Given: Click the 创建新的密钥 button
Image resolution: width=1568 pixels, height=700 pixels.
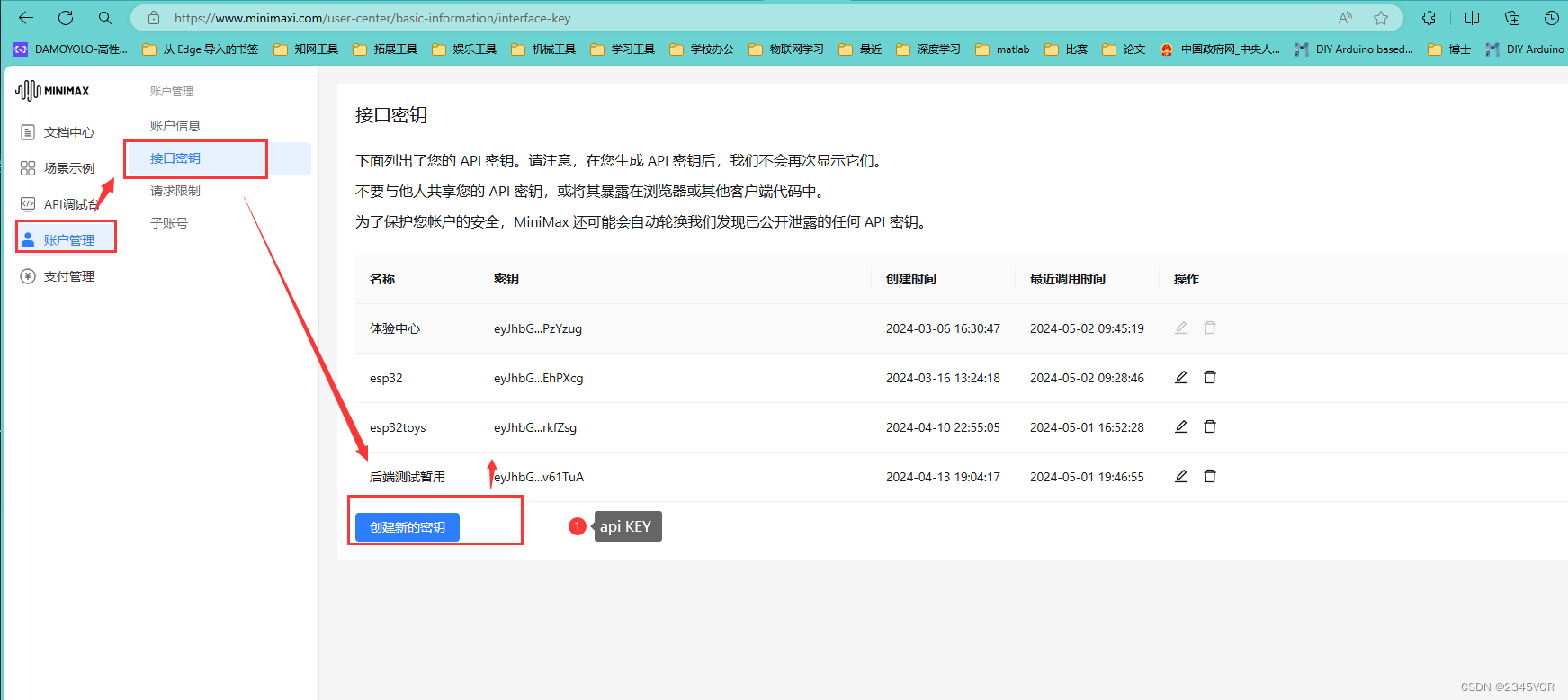Looking at the screenshot, I should pyautogui.click(x=408, y=527).
